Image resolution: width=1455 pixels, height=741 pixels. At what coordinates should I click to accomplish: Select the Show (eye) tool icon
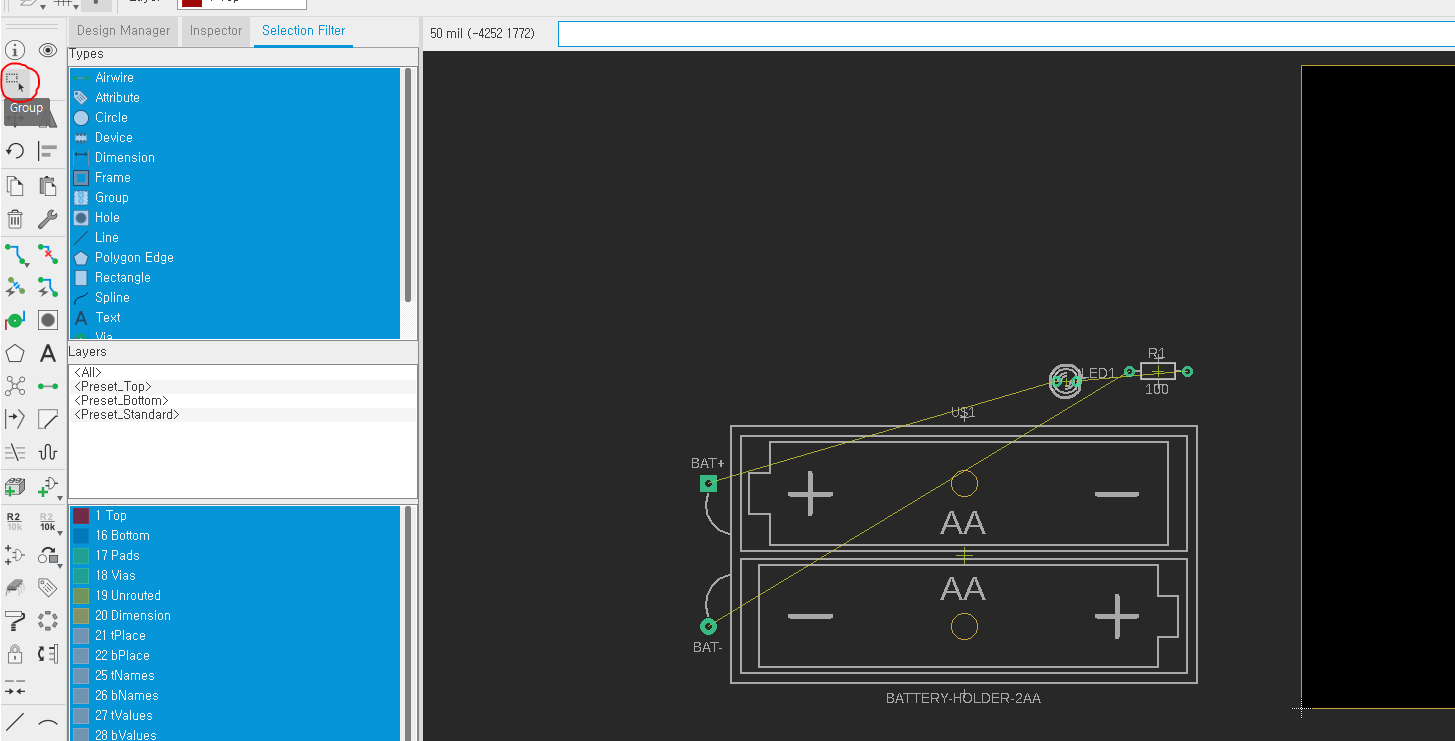[x=48, y=50]
